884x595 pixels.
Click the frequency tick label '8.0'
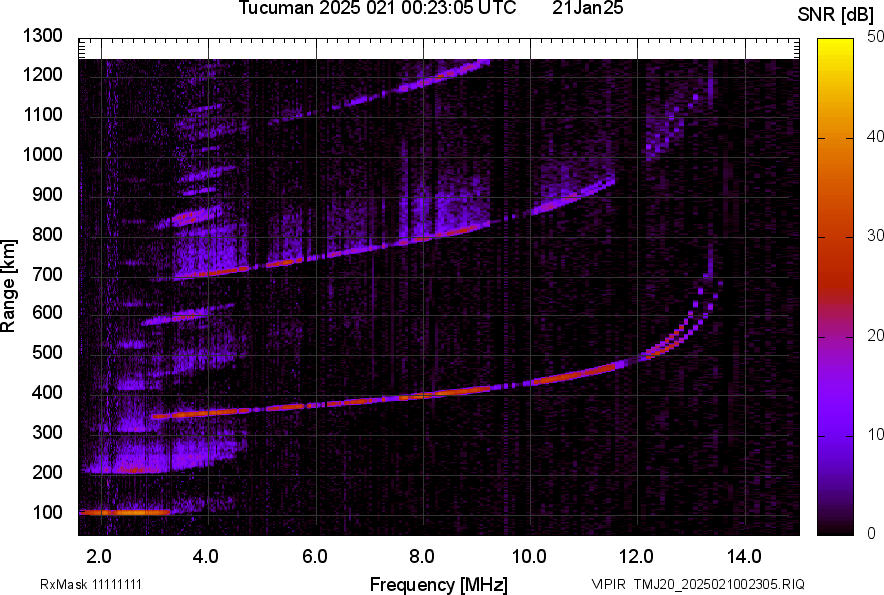[x=422, y=557]
